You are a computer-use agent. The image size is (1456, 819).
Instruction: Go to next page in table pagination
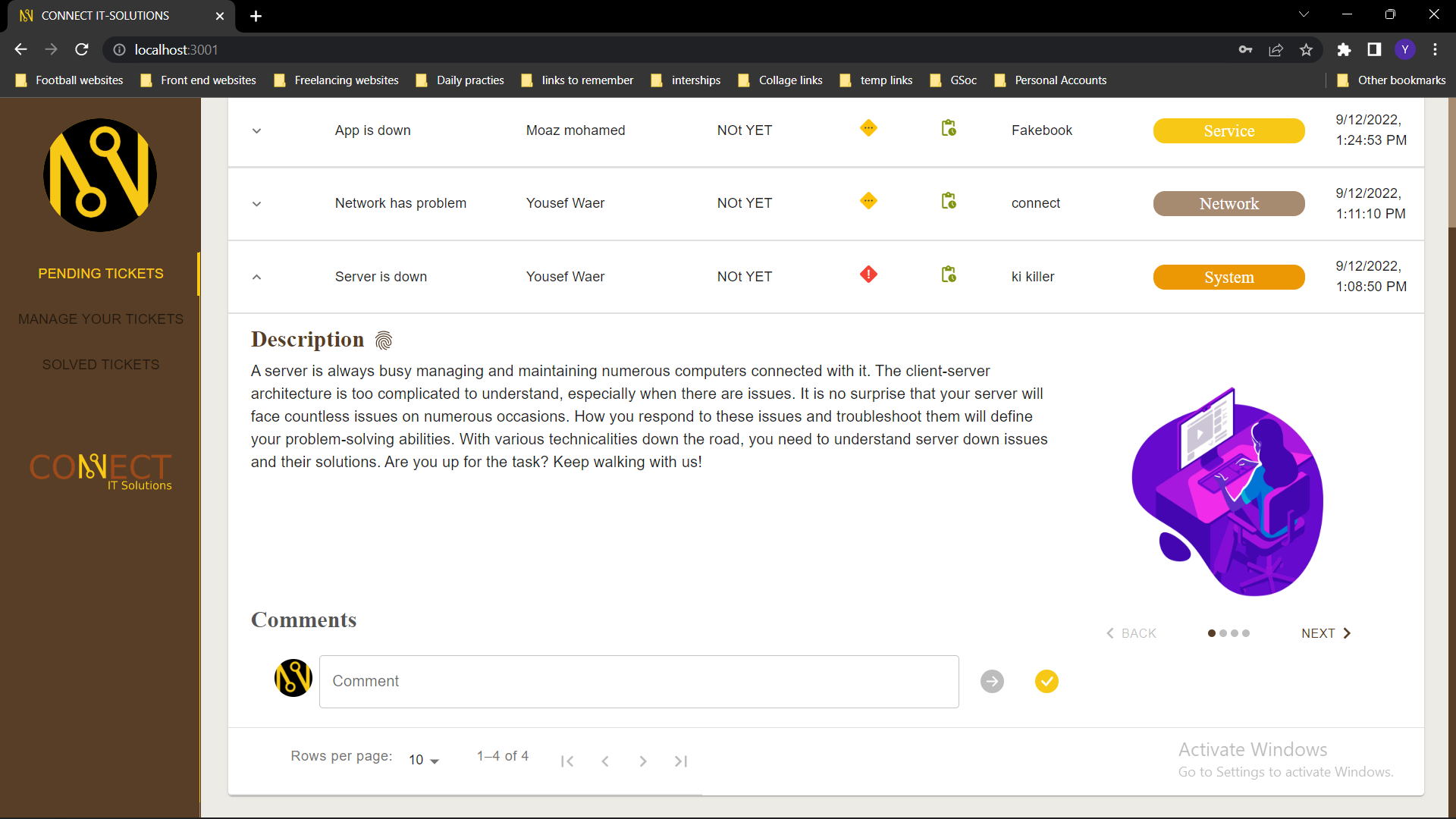(643, 761)
